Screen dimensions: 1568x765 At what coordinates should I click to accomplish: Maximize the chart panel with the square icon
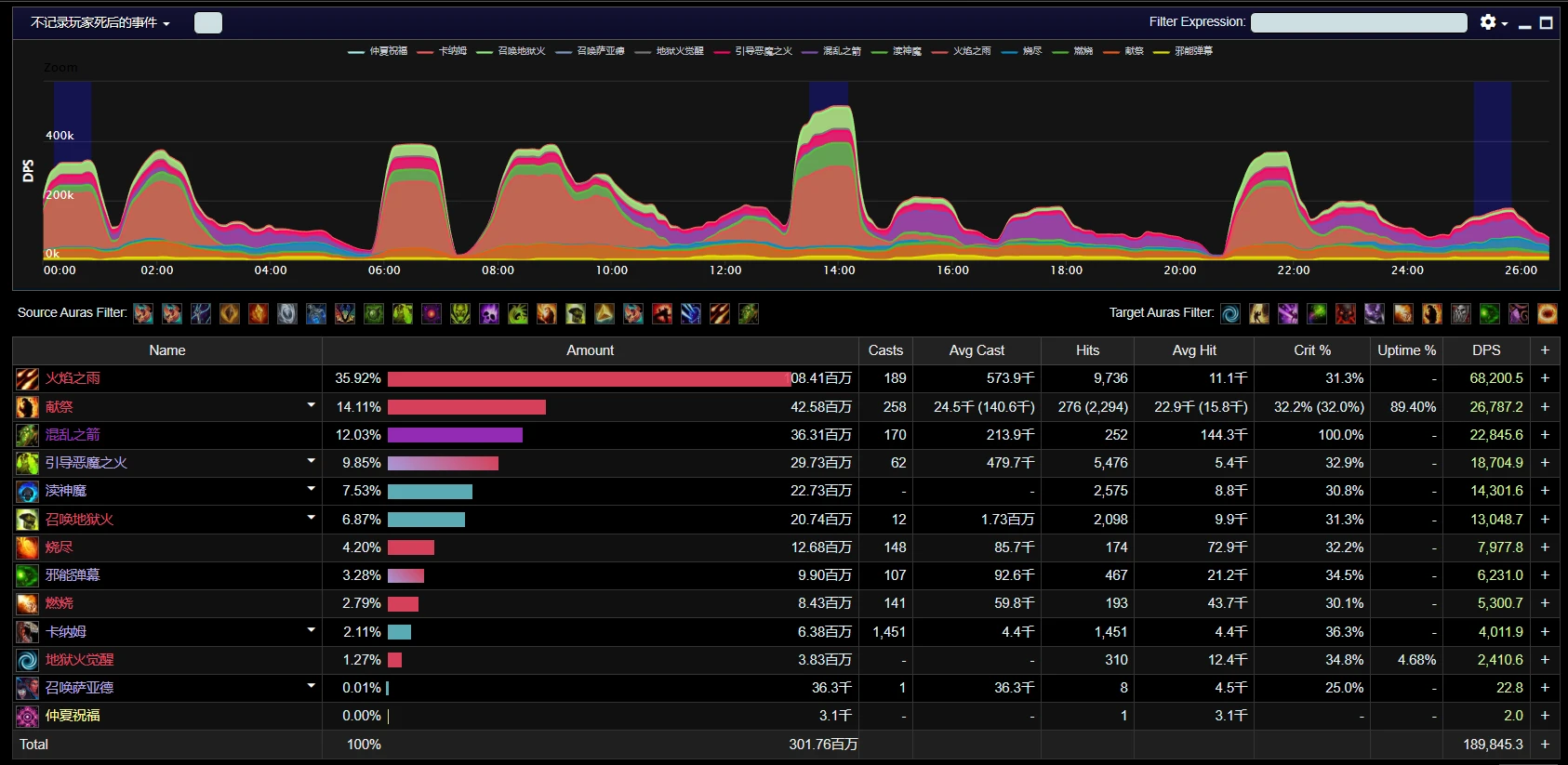click(x=1547, y=22)
